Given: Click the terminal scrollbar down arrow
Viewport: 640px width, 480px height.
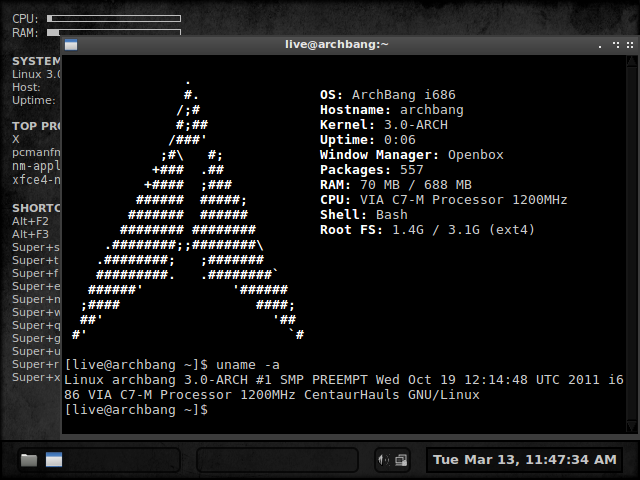Looking at the screenshot, I should 632,427.
